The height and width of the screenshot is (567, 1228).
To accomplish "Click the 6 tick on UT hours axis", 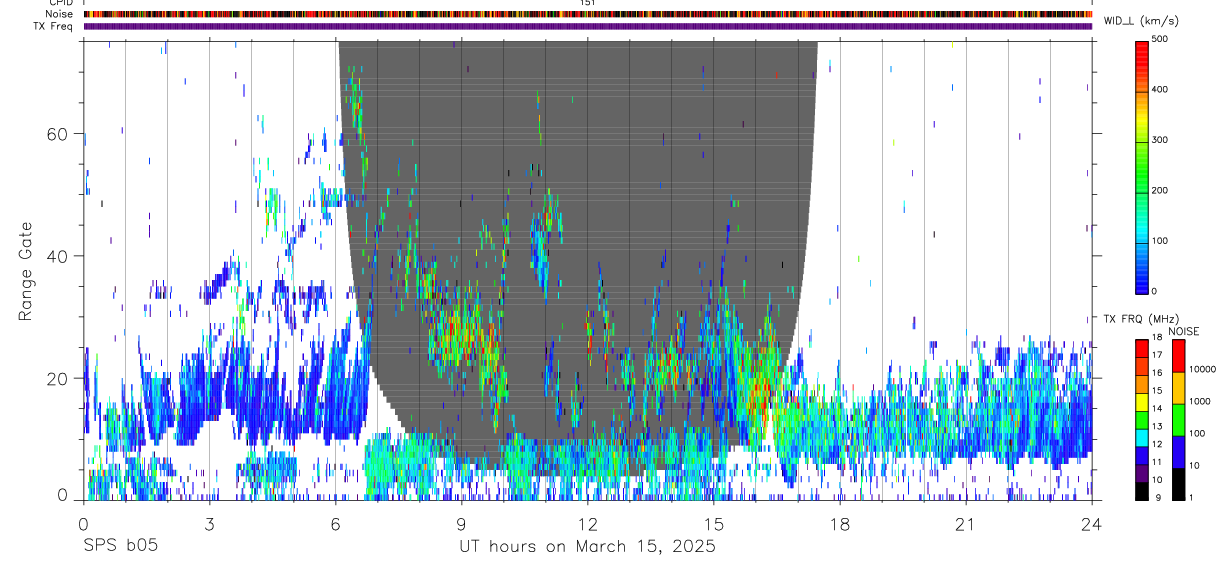I will click(x=335, y=524).
